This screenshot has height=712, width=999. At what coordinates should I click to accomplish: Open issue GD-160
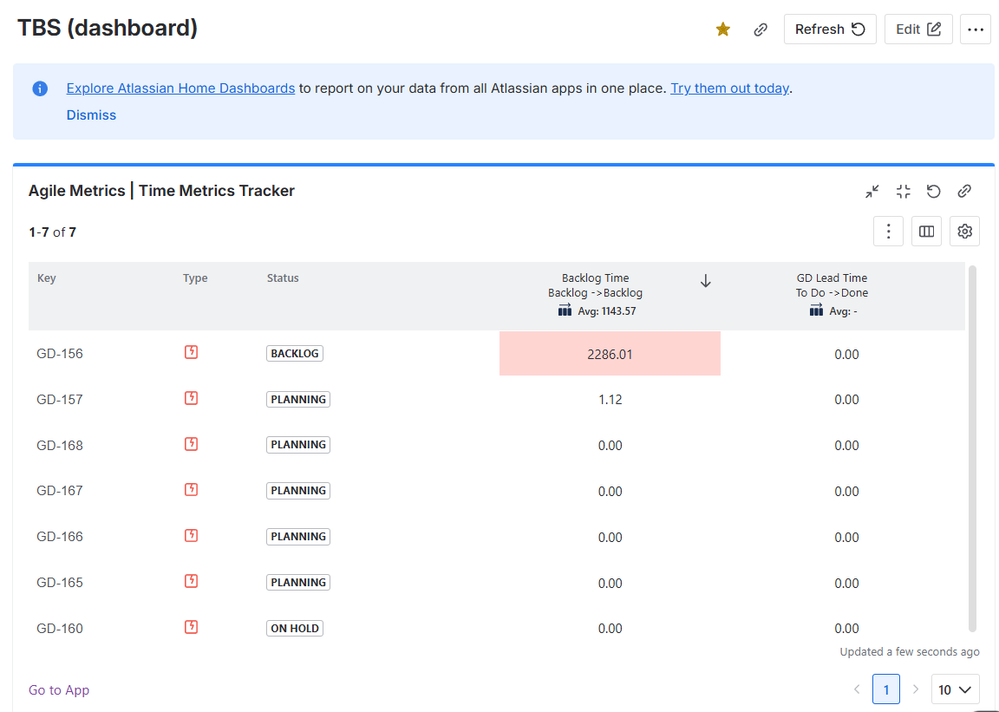tap(60, 629)
